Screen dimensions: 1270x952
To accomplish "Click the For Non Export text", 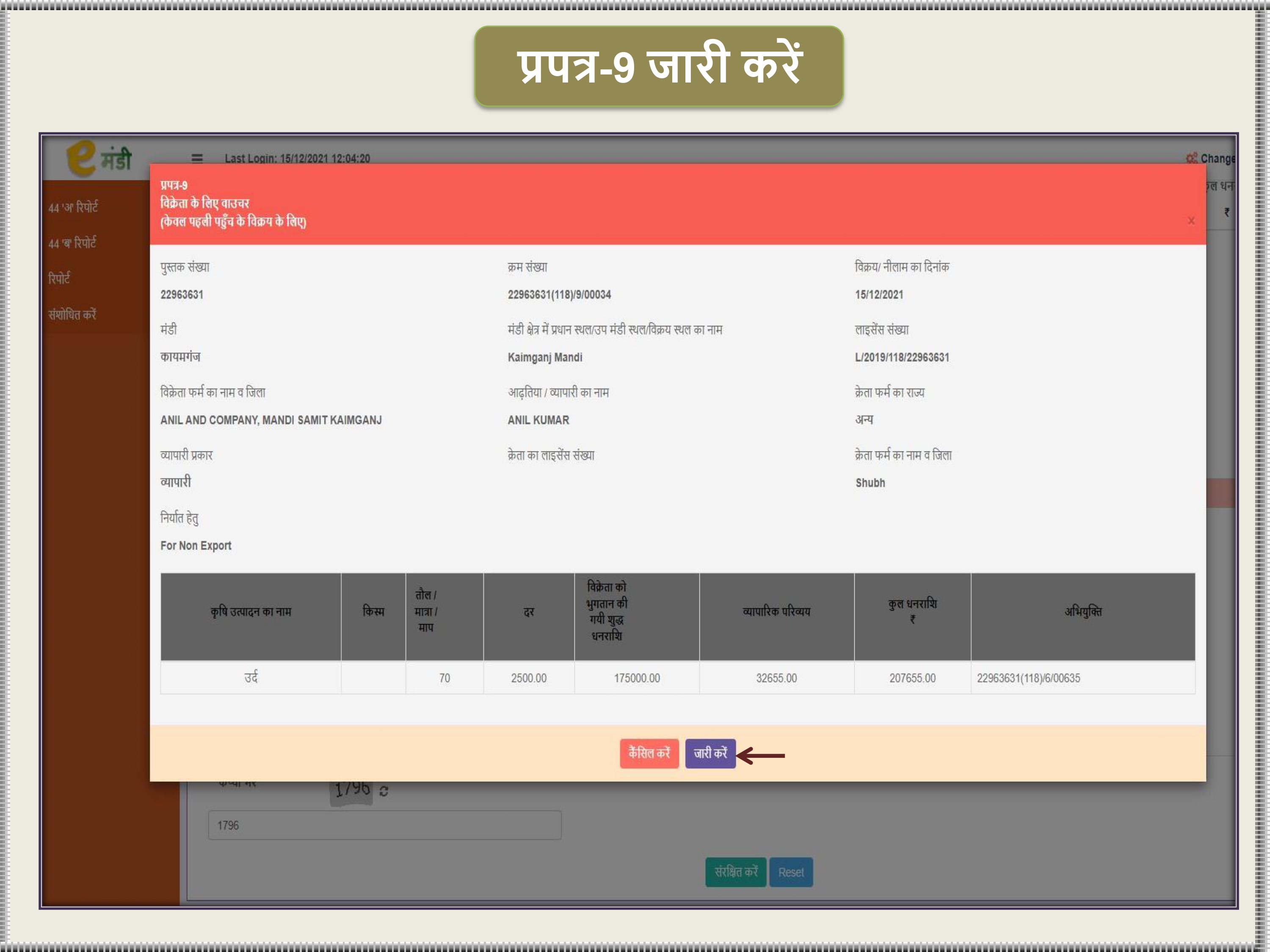I will coord(196,546).
